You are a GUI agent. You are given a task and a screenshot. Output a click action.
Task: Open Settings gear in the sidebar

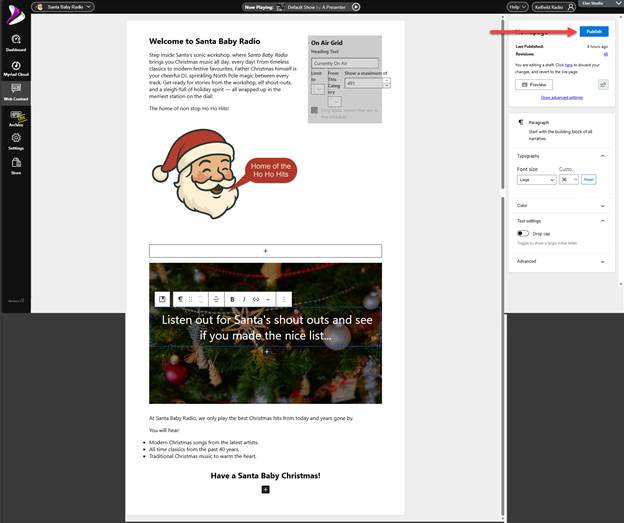pos(16,142)
